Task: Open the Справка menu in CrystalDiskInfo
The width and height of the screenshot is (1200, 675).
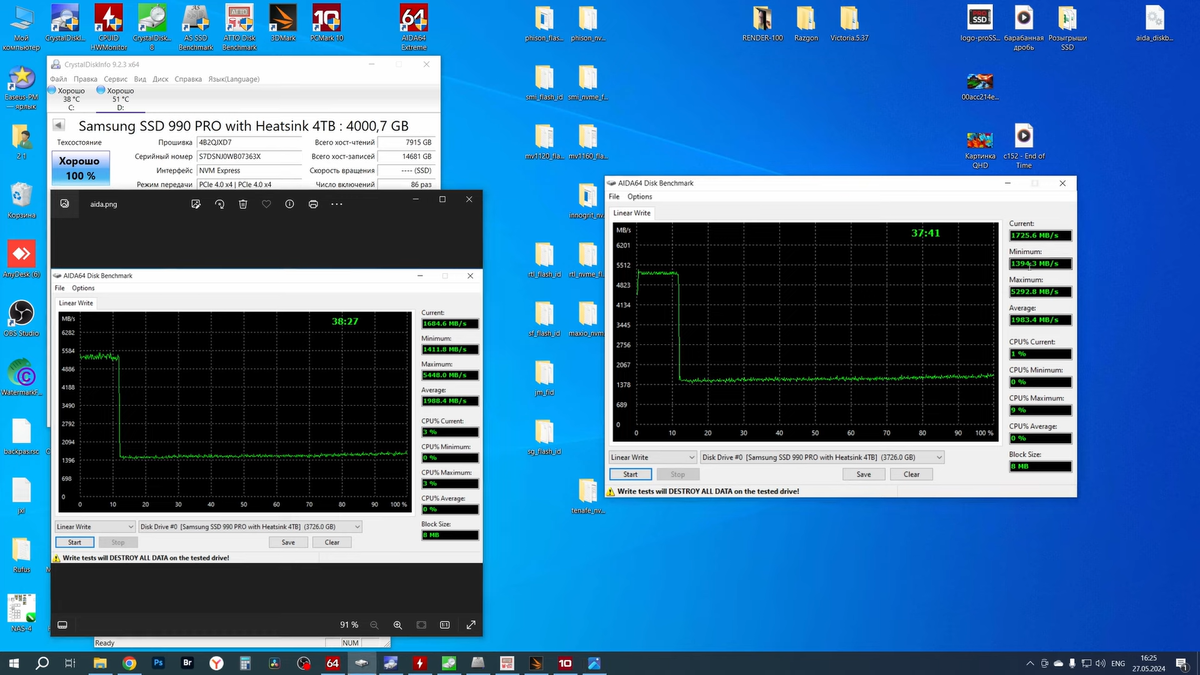Action: [188, 79]
